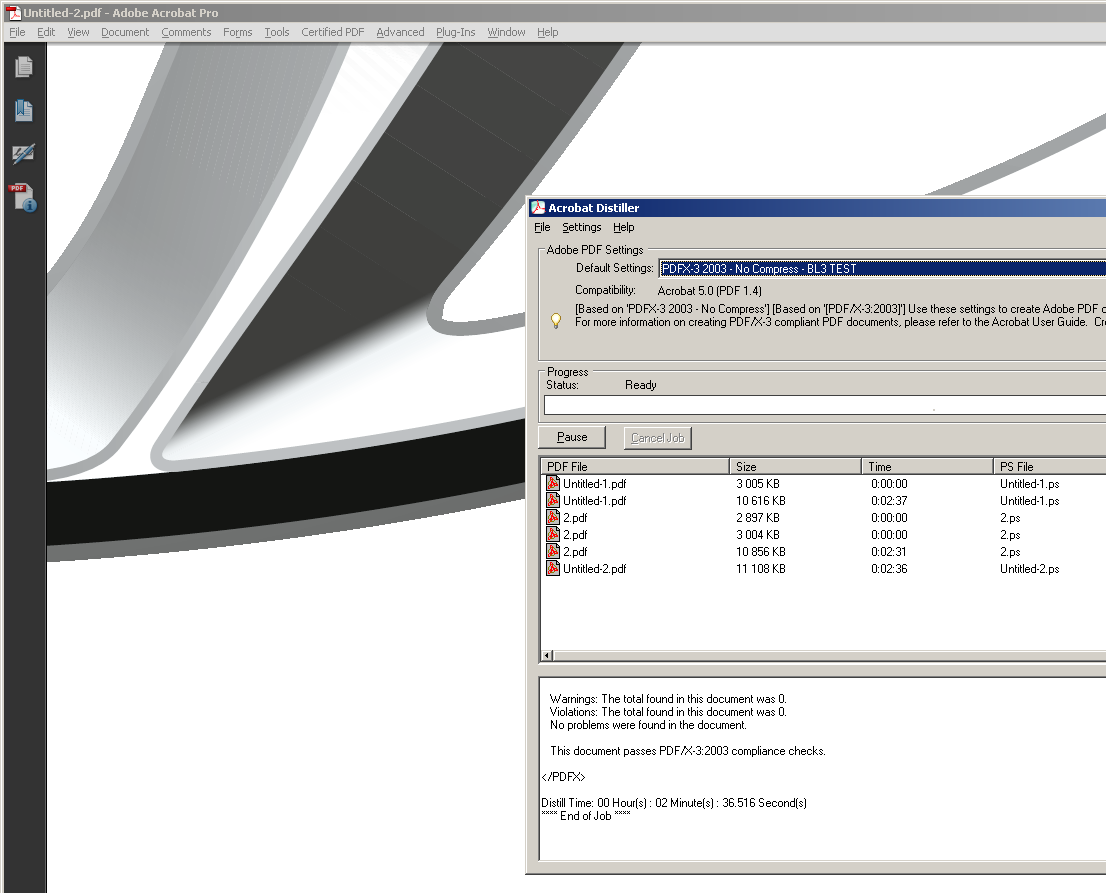1106x893 pixels.
Task: Click PDF icon of the 3 004 KB 2.pdf
Action: tap(553, 534)
